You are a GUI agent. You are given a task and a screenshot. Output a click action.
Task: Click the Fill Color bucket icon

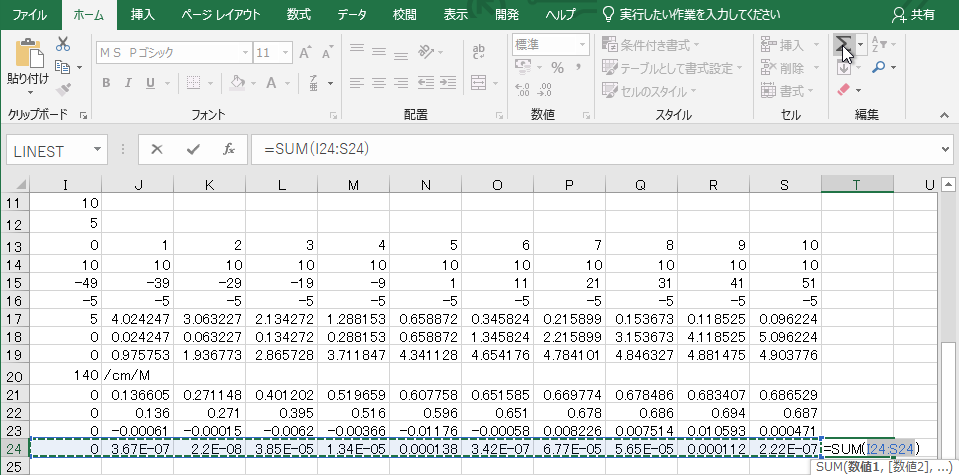pos(237,83)
